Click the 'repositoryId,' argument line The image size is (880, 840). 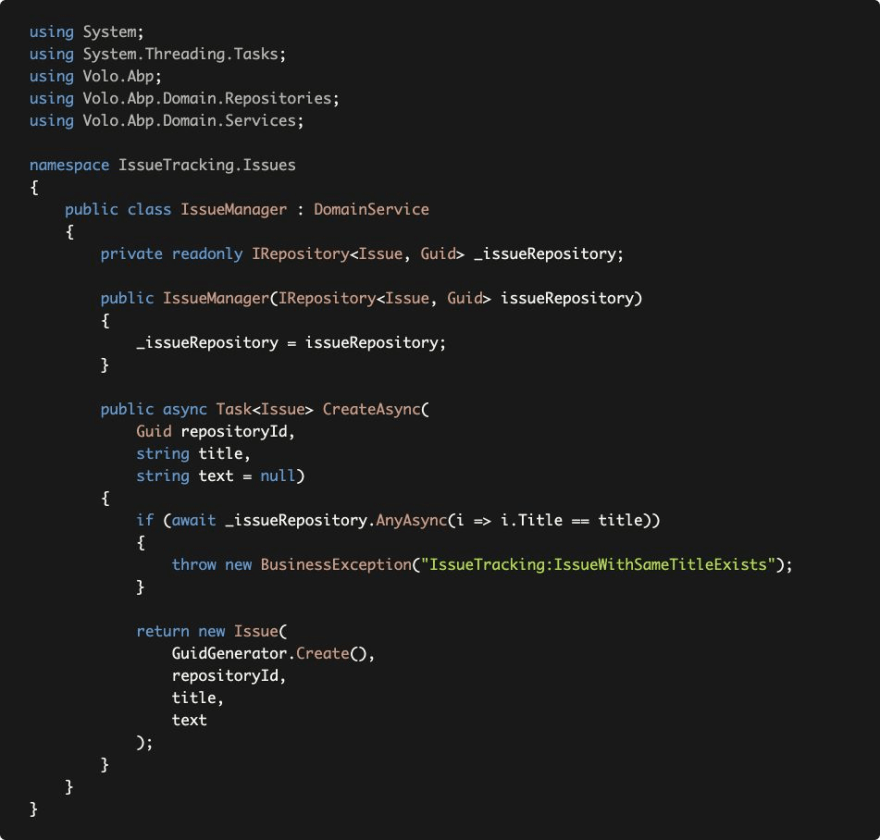(229, 676)
